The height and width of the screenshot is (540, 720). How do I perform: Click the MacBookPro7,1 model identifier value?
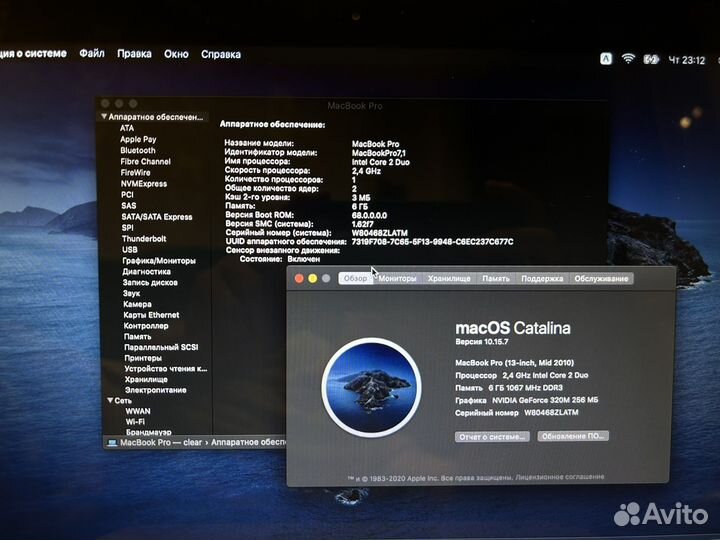click(379, 153)
